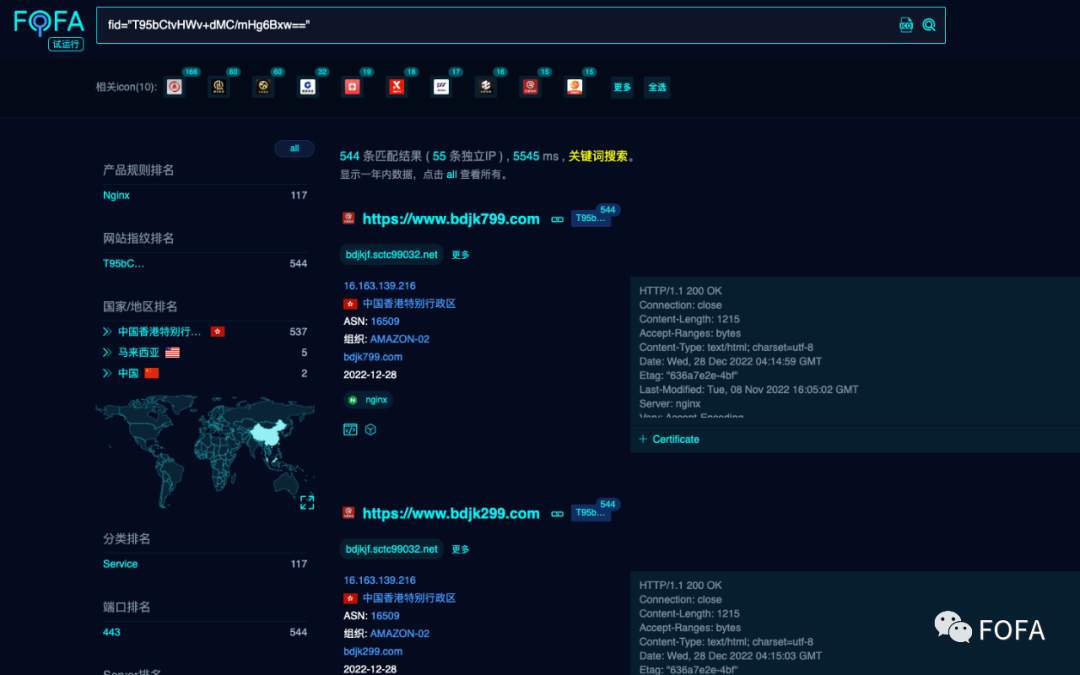Click the flag beside 马来西亚
Viewport: 1080px width, 675px height.
click(x=172, y=352)
